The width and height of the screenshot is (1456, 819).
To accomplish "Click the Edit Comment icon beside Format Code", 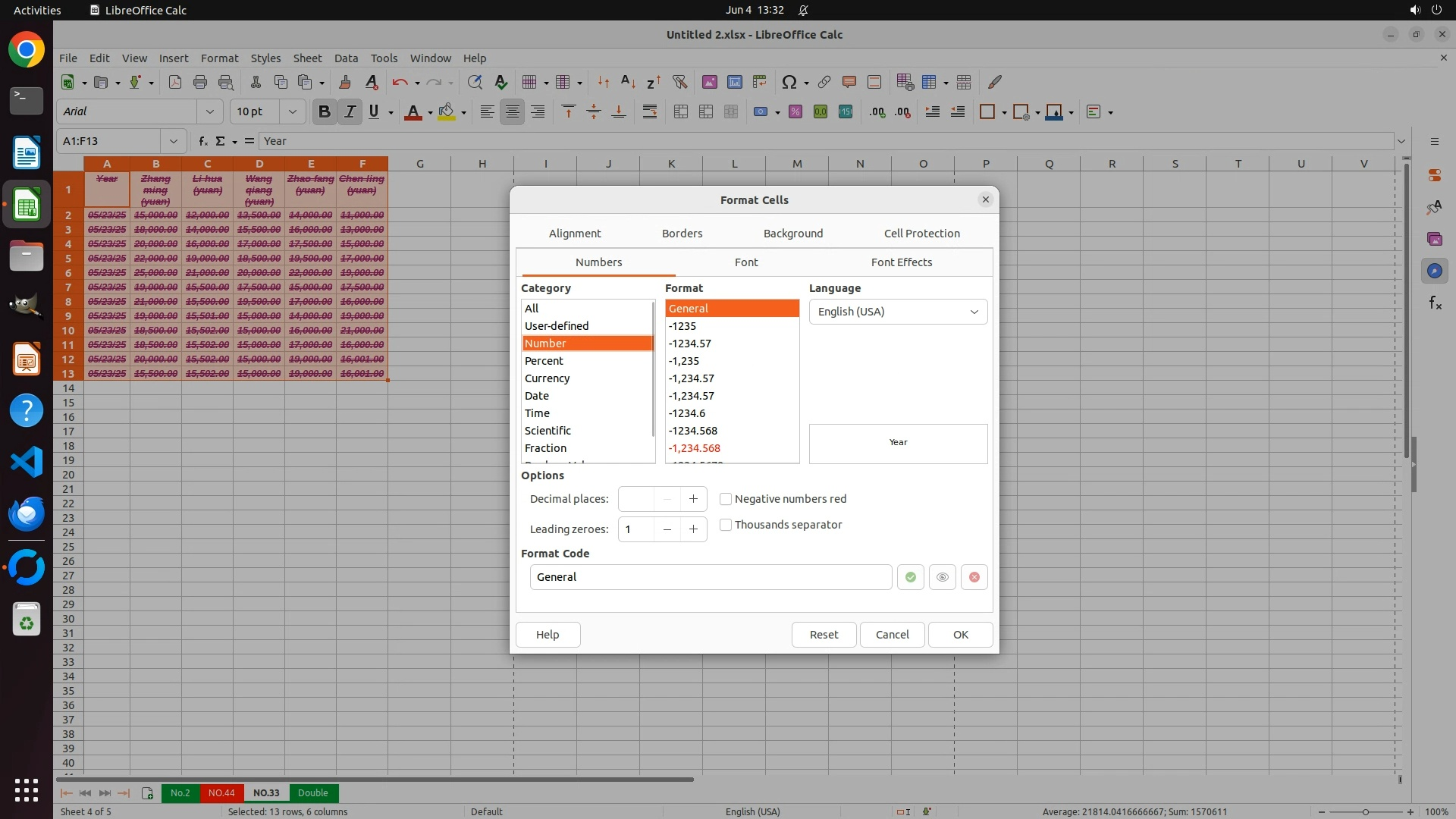I will (942, 577).
